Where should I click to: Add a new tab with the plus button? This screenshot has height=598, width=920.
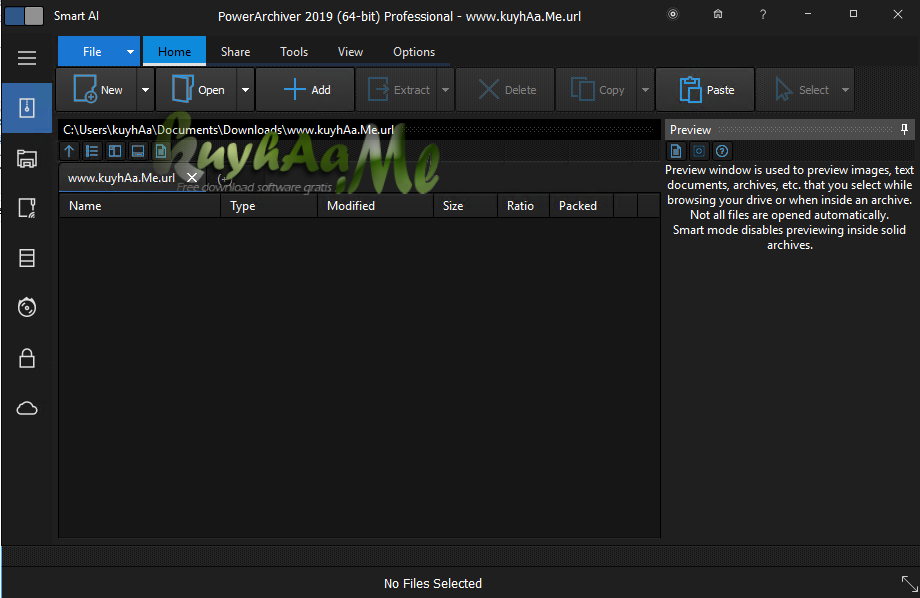pos(222,178)
